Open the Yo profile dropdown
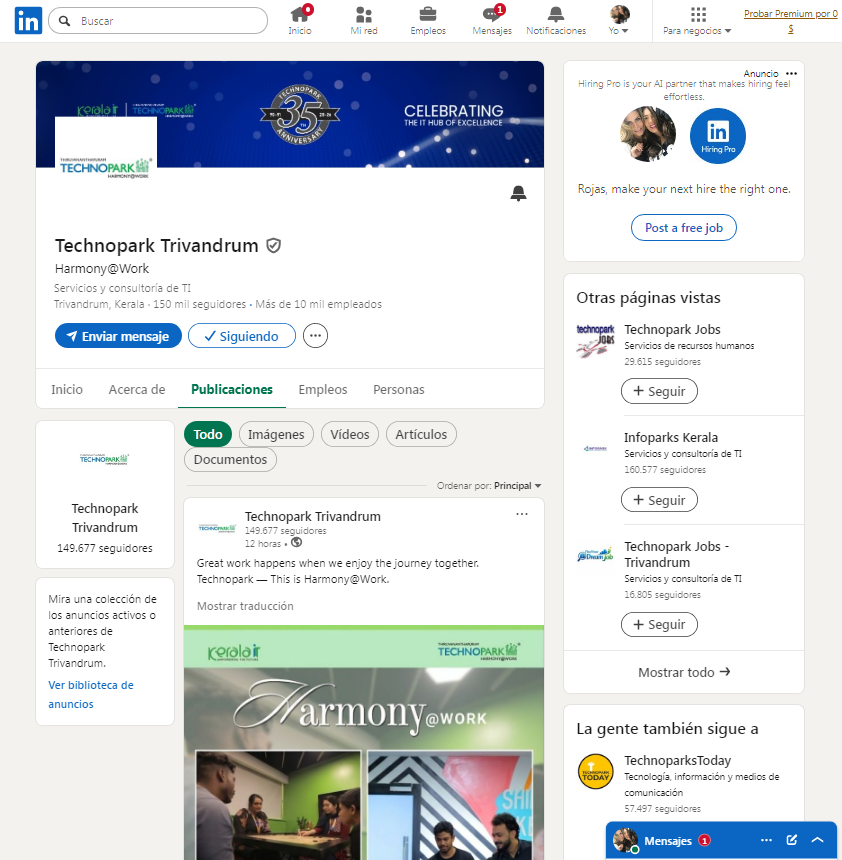842x860 pixels. tap(619, 20)
